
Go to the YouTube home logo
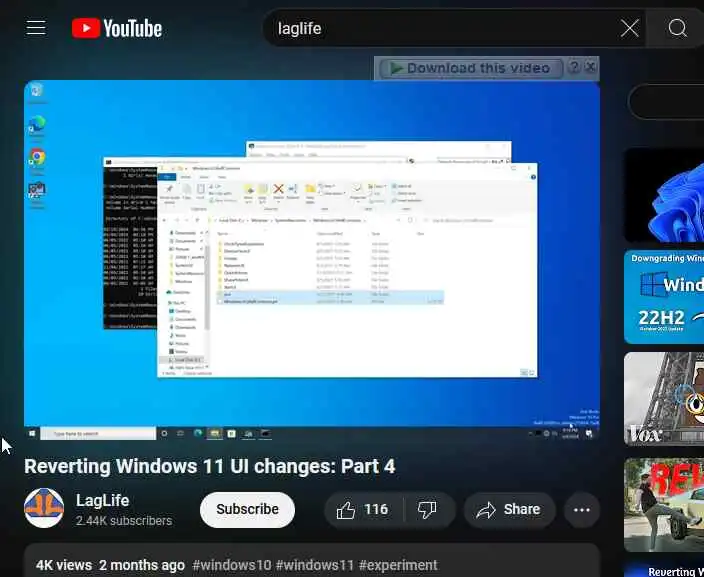[117, 28]
